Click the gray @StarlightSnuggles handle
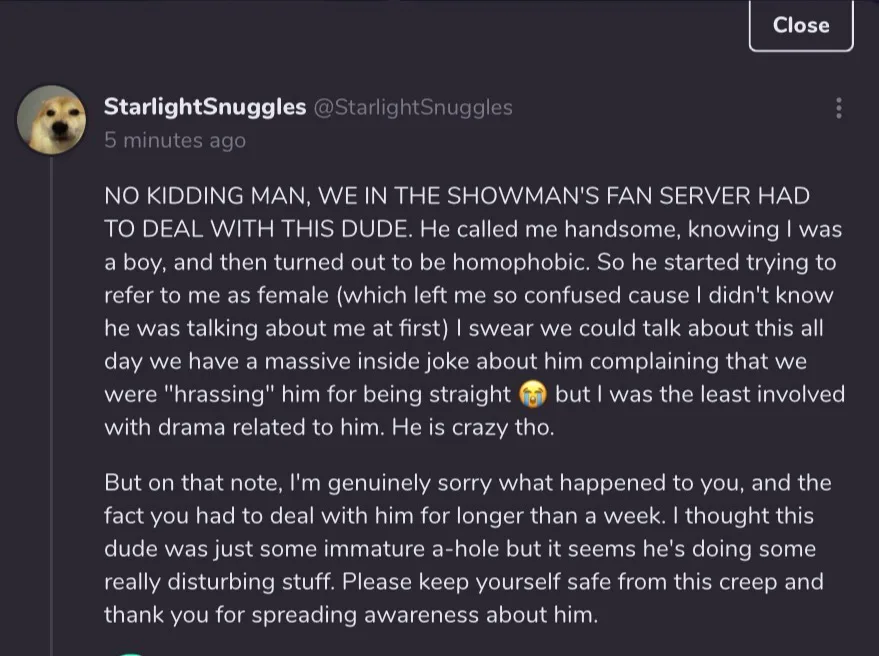879x656 pixels. [414, 107]
